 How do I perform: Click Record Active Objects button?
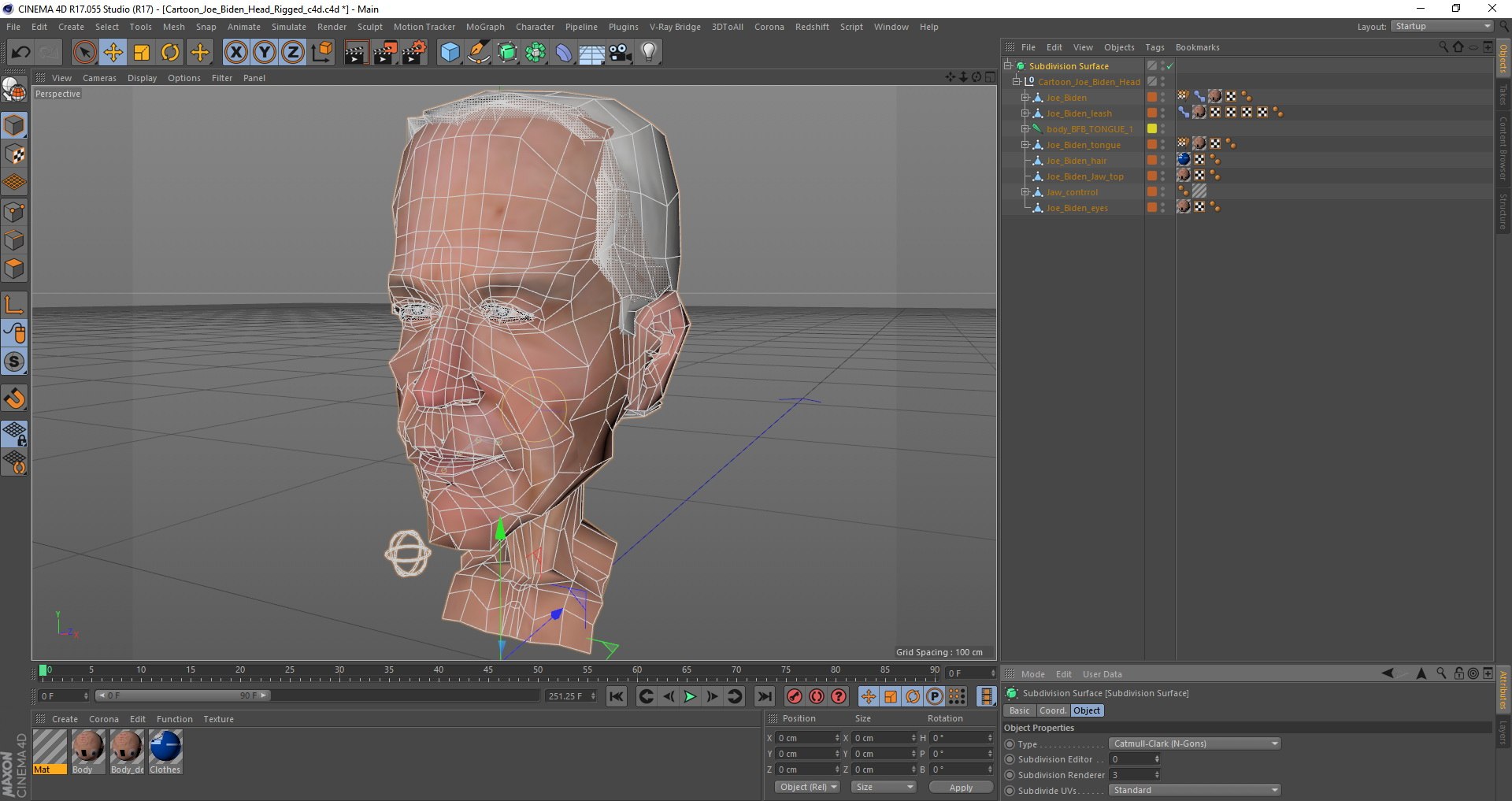795,696
